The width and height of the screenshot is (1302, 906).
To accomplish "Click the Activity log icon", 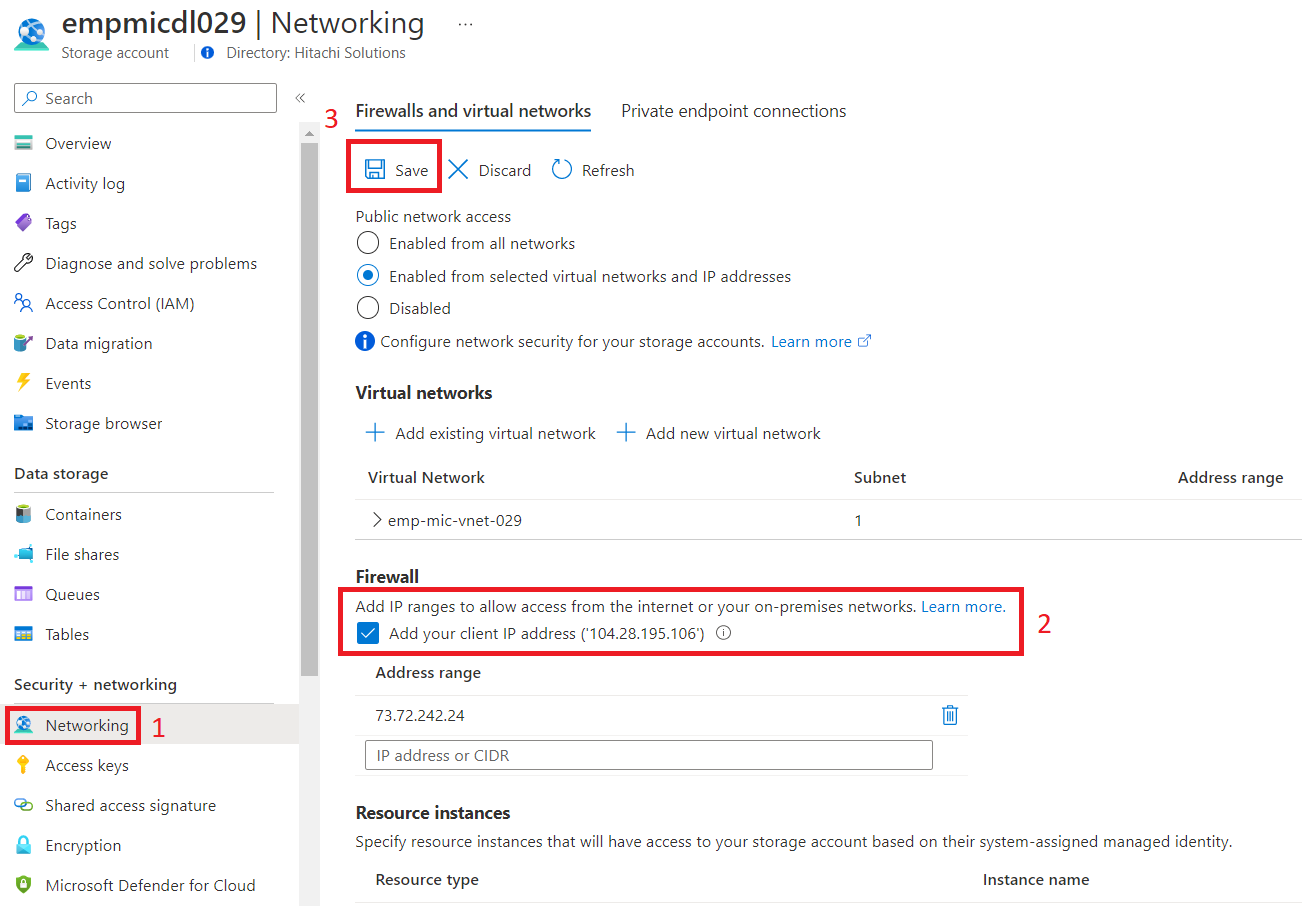I will click(x=24, y=183).
